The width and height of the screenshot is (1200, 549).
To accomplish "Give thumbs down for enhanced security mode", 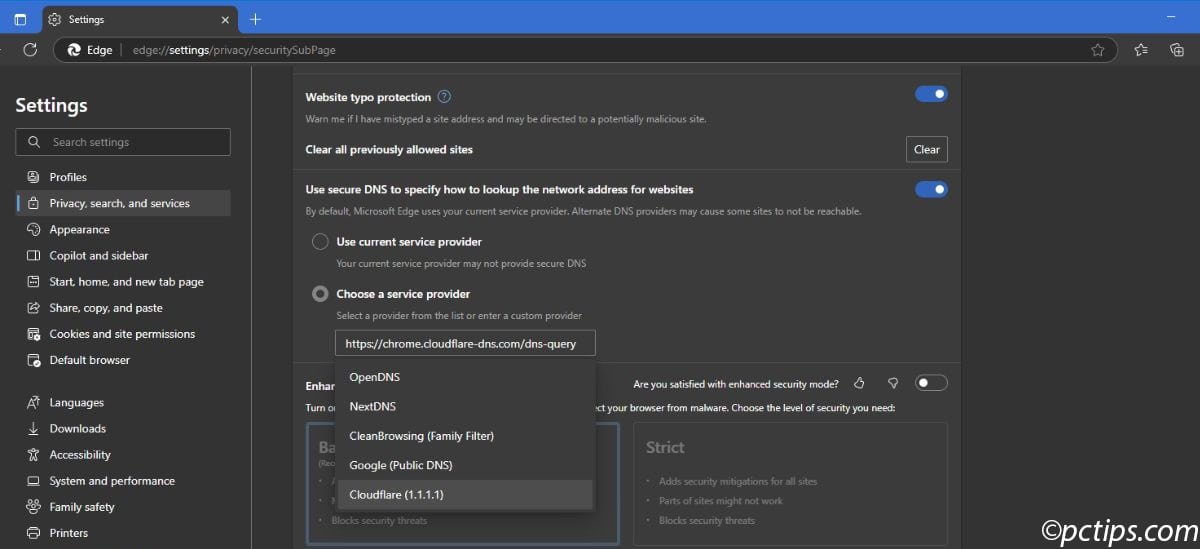I will click(x=893, y=383).
